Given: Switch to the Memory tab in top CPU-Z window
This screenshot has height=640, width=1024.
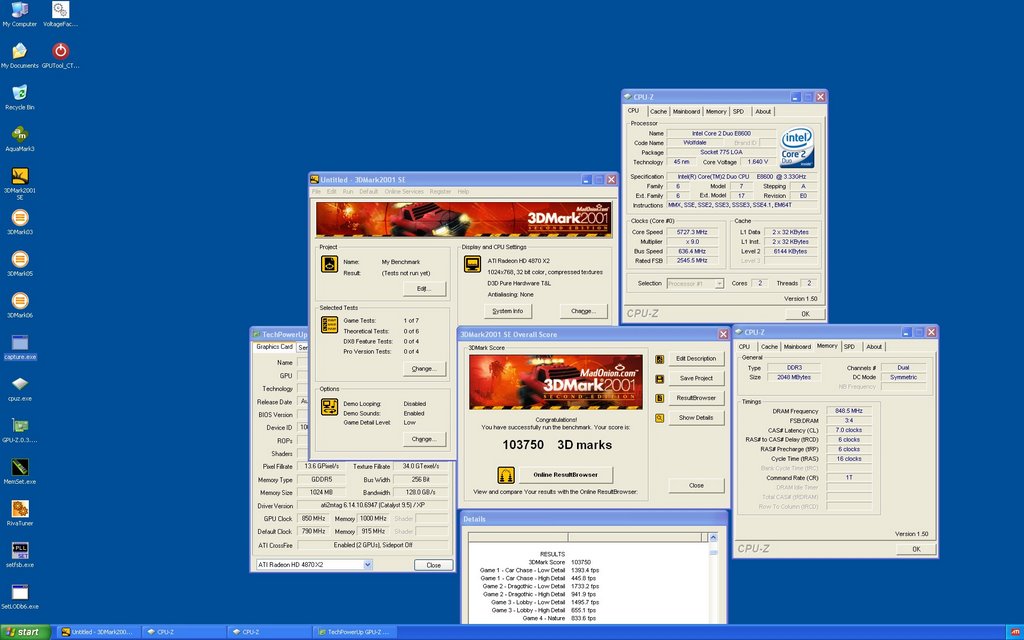Looking at the screenshot, I should 716,112.
